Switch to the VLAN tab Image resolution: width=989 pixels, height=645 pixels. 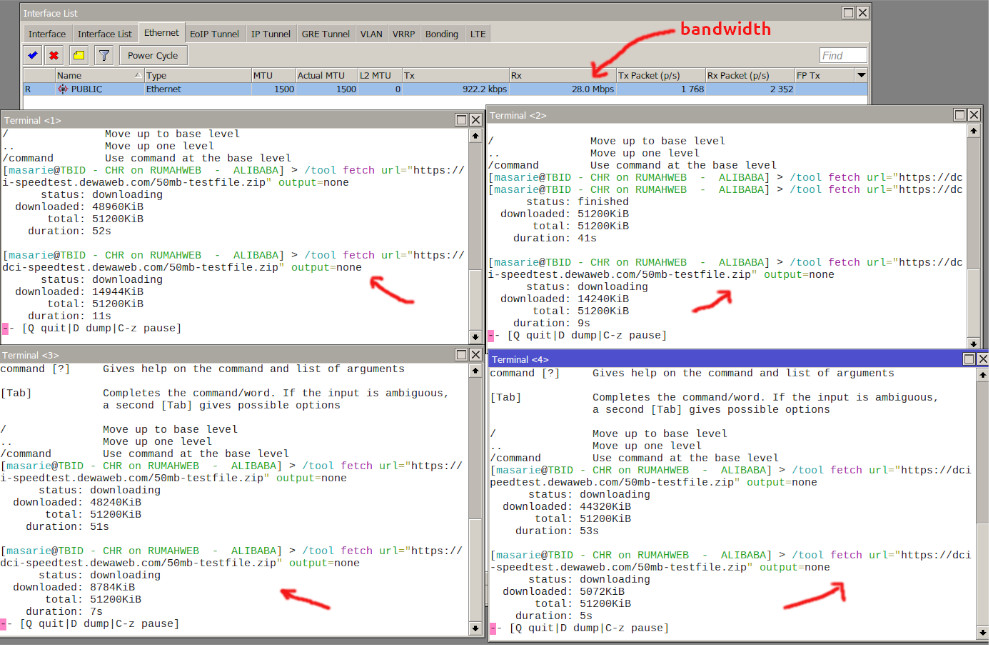pos(371,33)
